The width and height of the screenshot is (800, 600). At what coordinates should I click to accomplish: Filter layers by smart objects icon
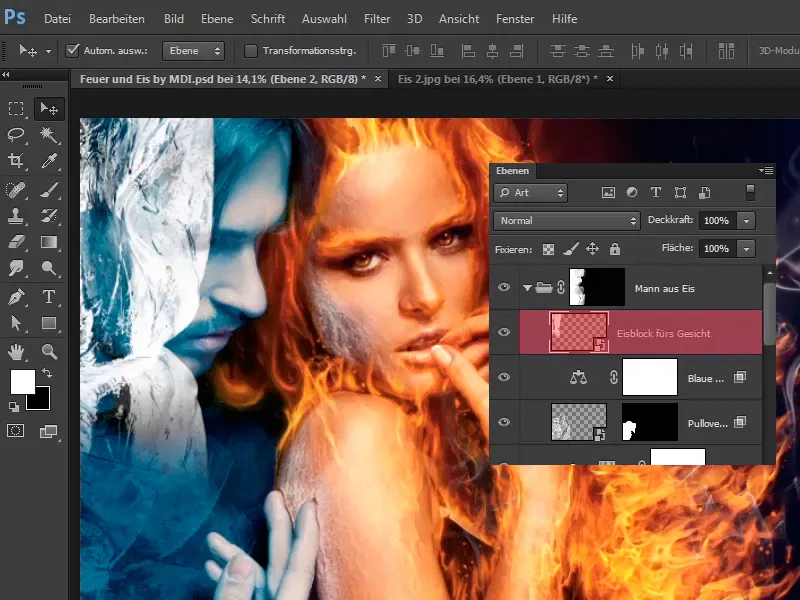(705, 192)
